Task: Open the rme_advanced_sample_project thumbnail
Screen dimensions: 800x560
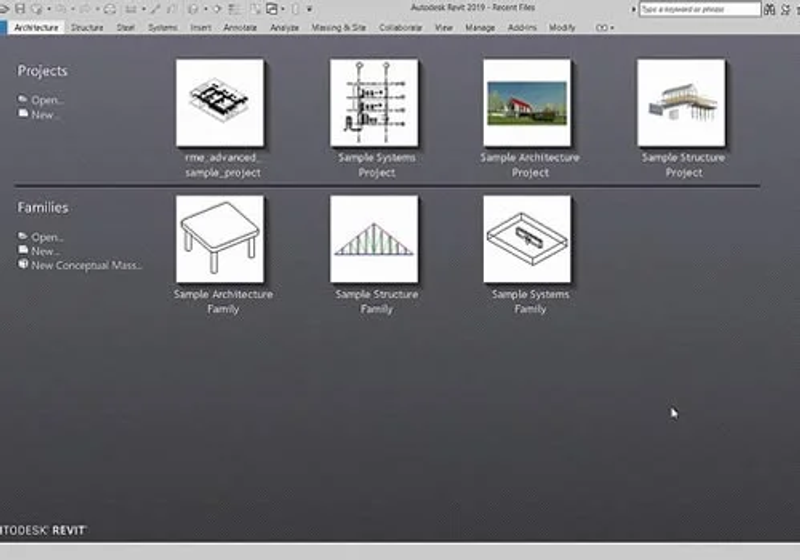Action: click(220, 103)
